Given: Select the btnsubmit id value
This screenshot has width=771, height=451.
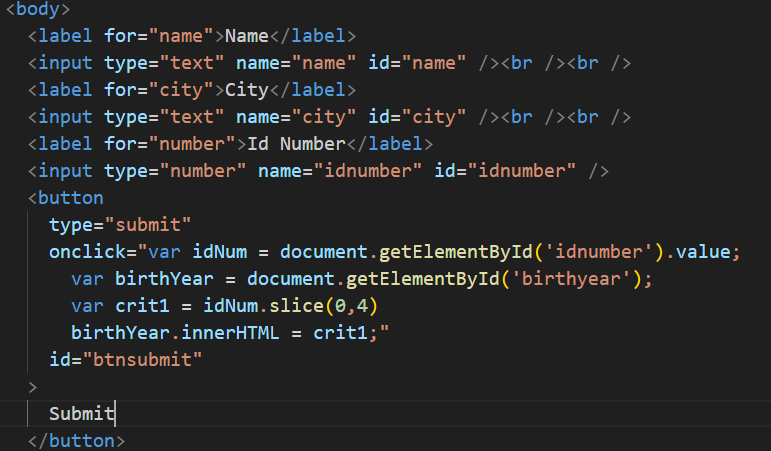Looking at the screenshot, I should pos(142,360).
